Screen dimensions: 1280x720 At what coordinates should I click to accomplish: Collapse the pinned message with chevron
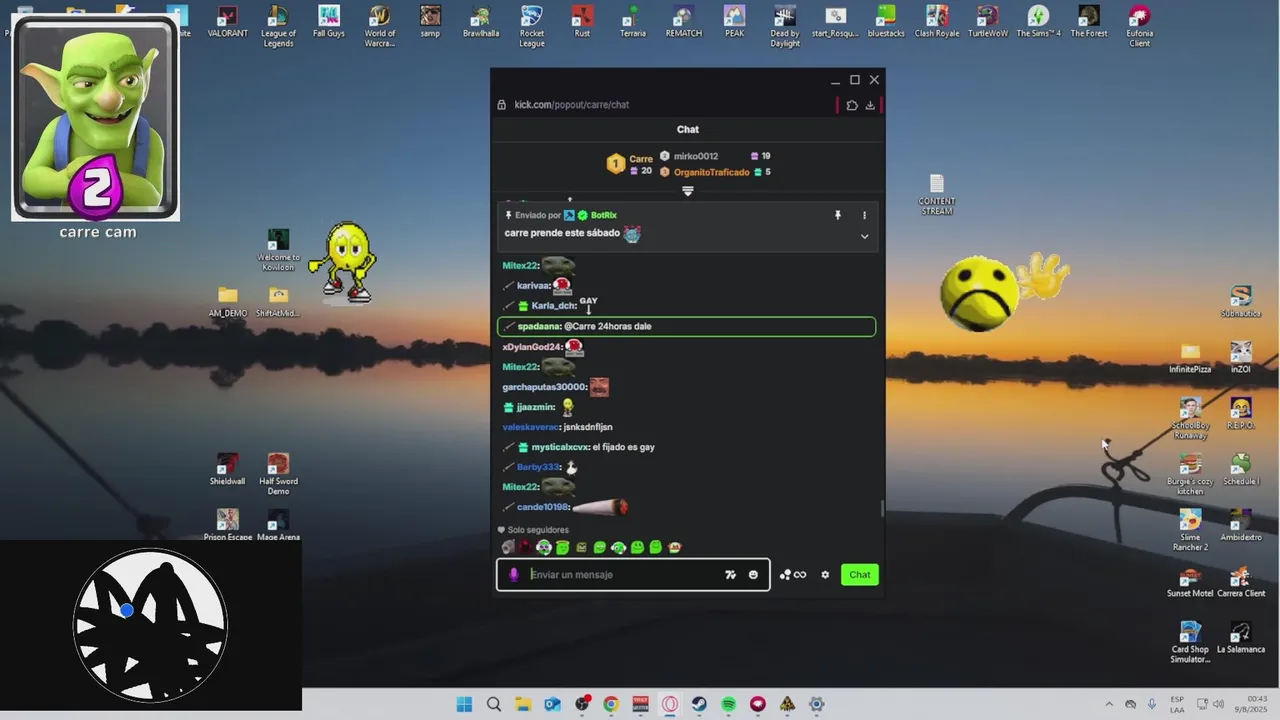(864, 237)
